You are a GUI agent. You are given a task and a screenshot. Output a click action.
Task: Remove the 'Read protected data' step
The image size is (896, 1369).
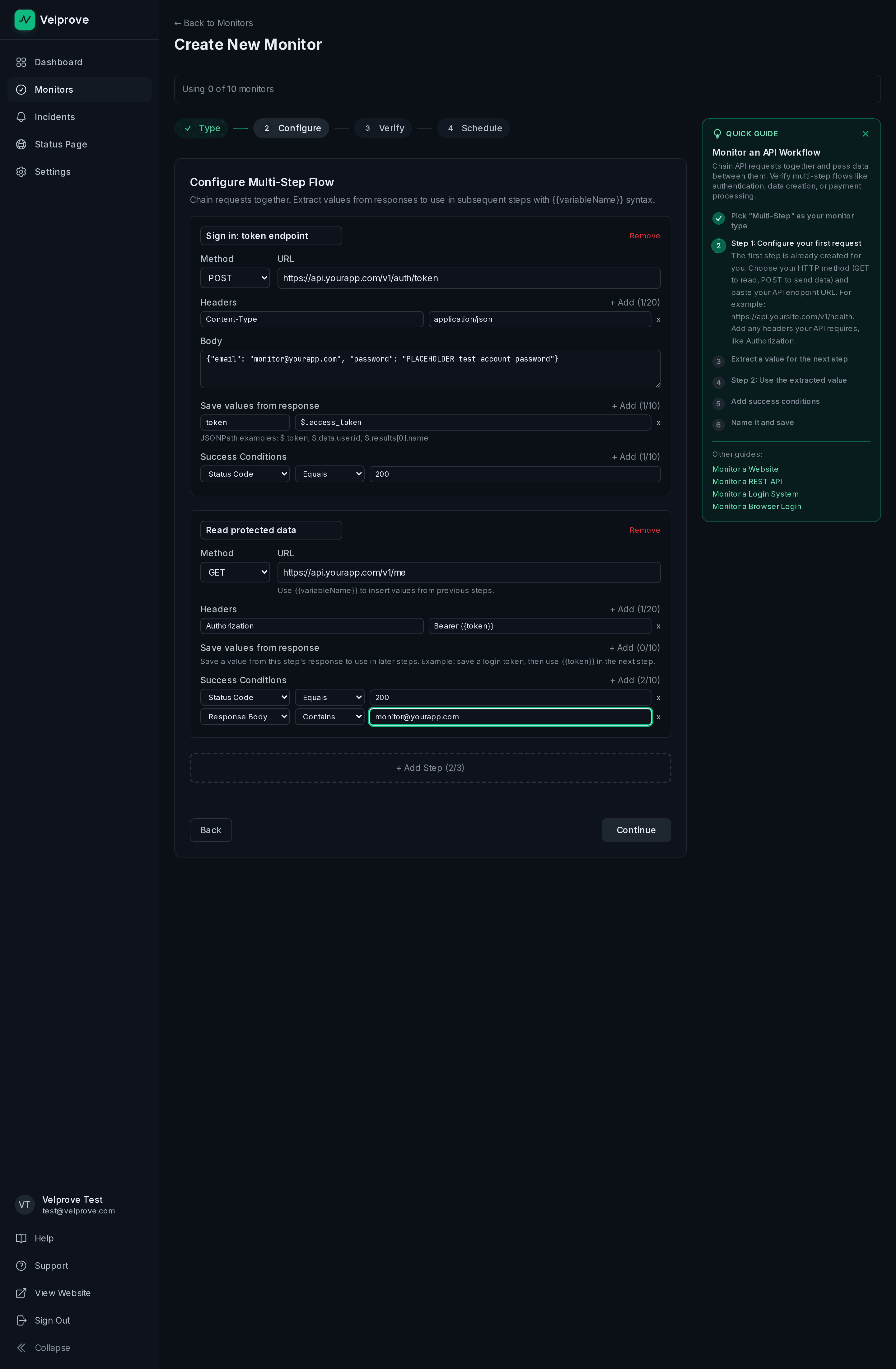pyautogui.click(x=645, y=530)
